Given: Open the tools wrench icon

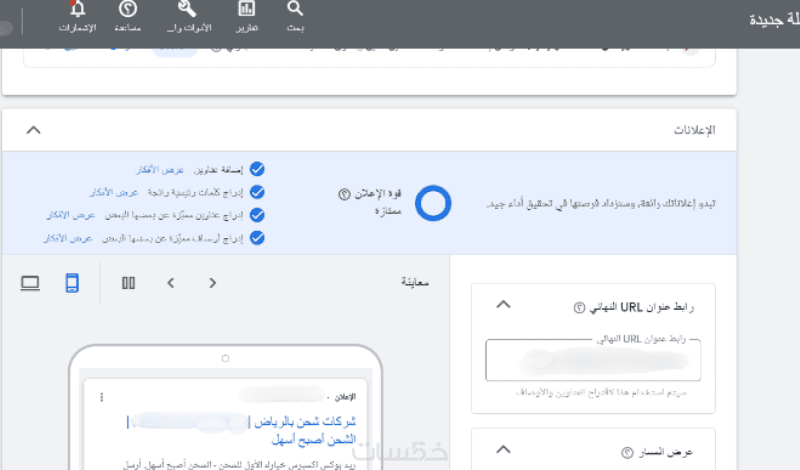Looking at the screenshot, I should coord(187,9).
